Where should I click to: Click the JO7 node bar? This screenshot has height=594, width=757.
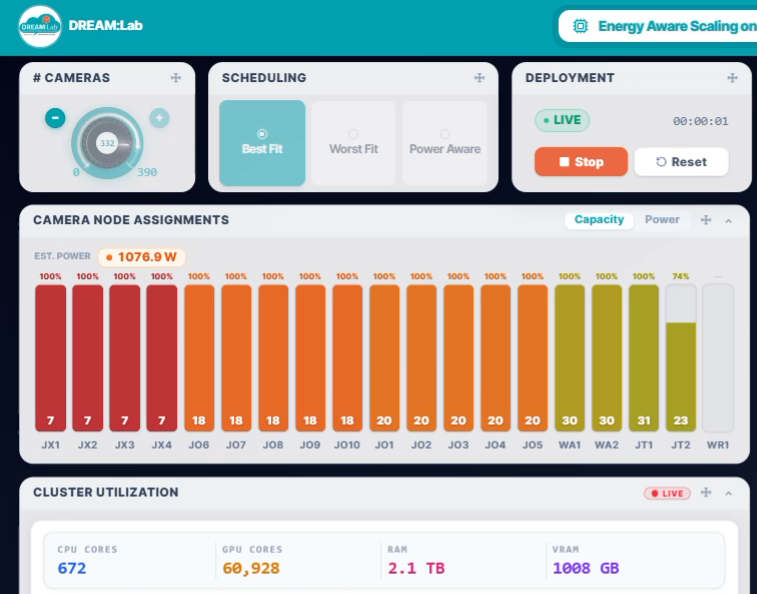[236, 358]
